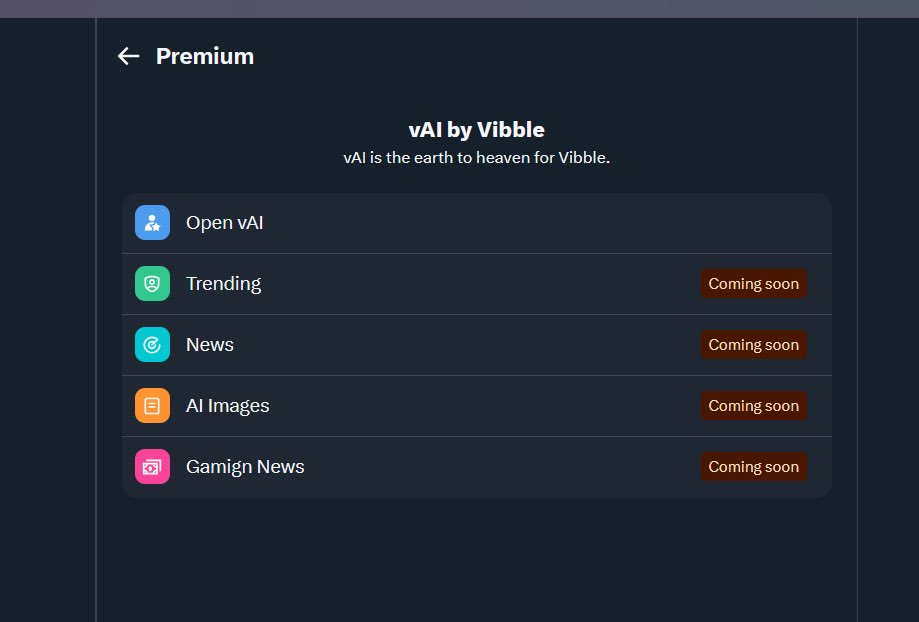Click the Coming soon badge for AI Images

pos(753,406)
